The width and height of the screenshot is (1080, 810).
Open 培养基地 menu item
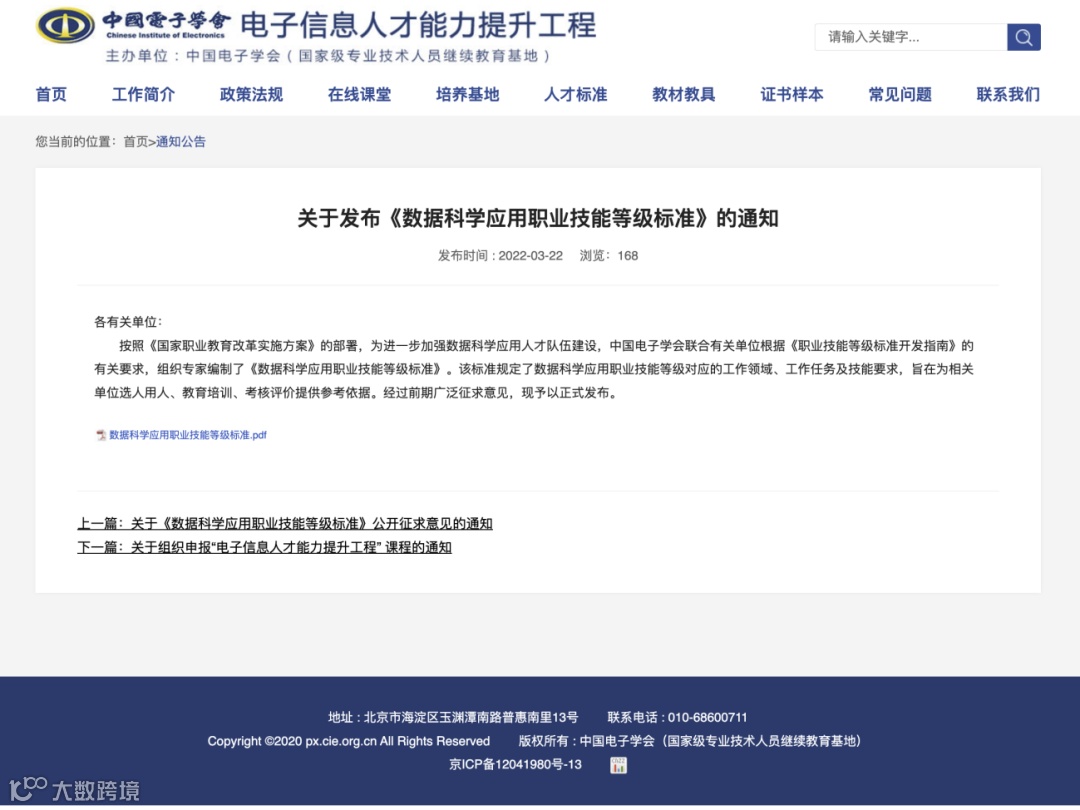(468, 94)
